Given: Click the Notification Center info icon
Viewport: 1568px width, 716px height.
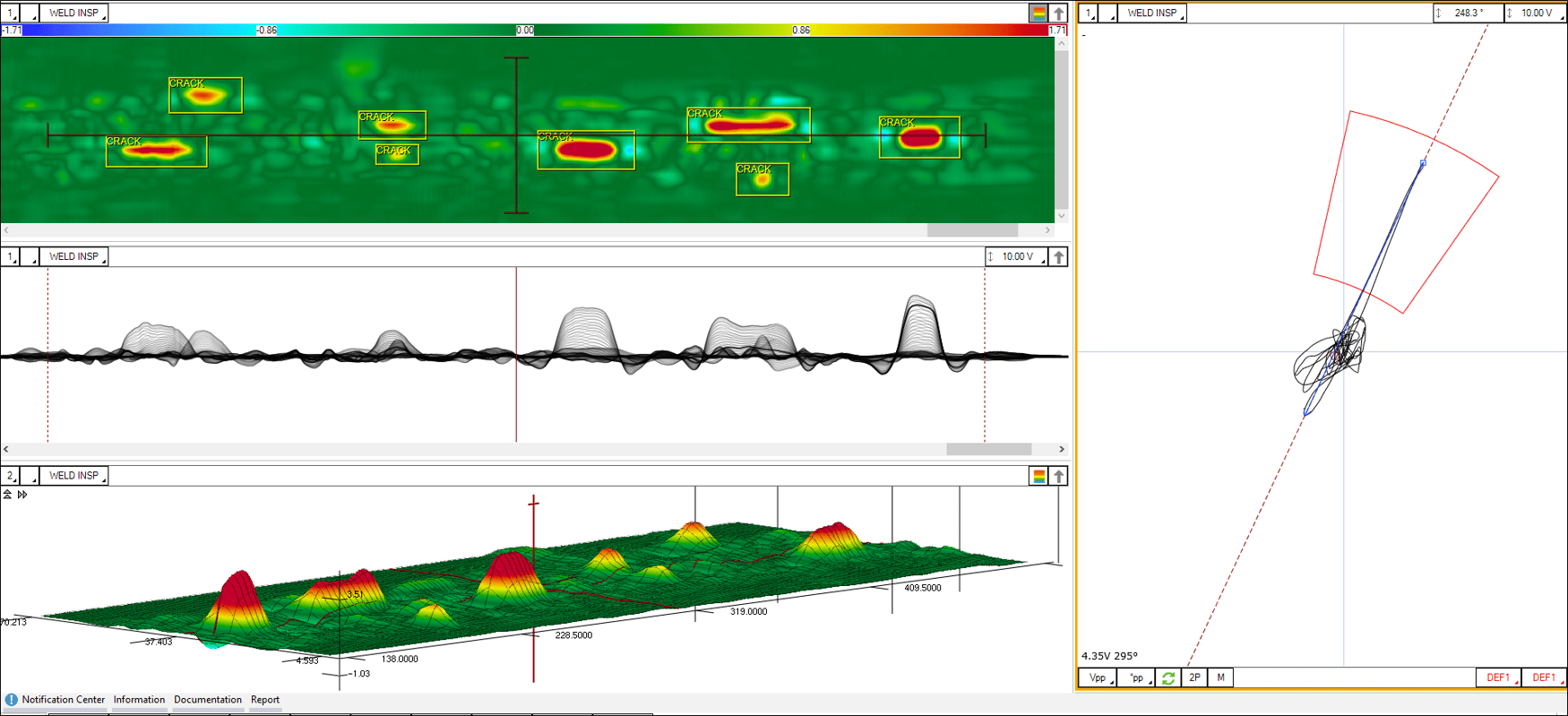Looking at the screenshot, I should (11, 700).
